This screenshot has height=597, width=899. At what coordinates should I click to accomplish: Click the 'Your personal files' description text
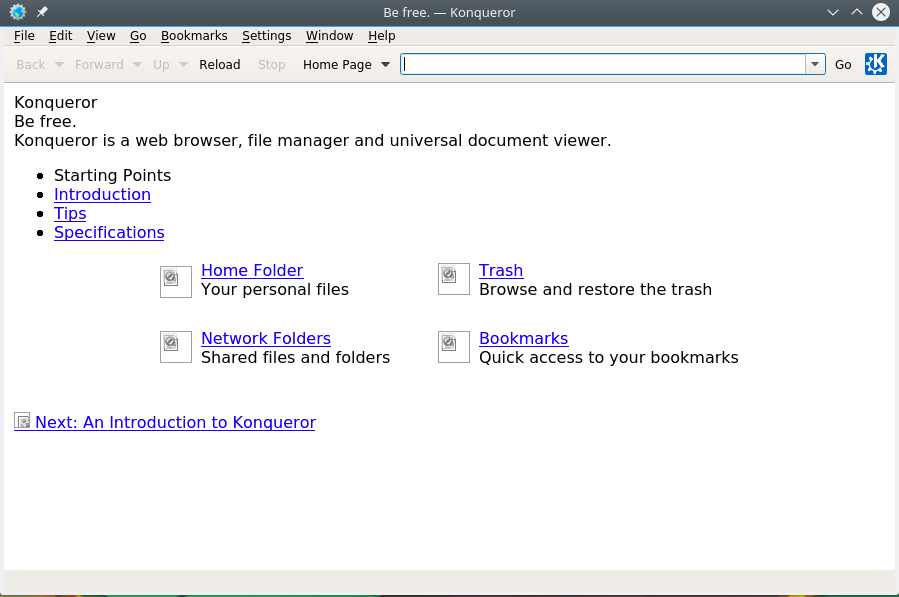(x=275, y=290)
